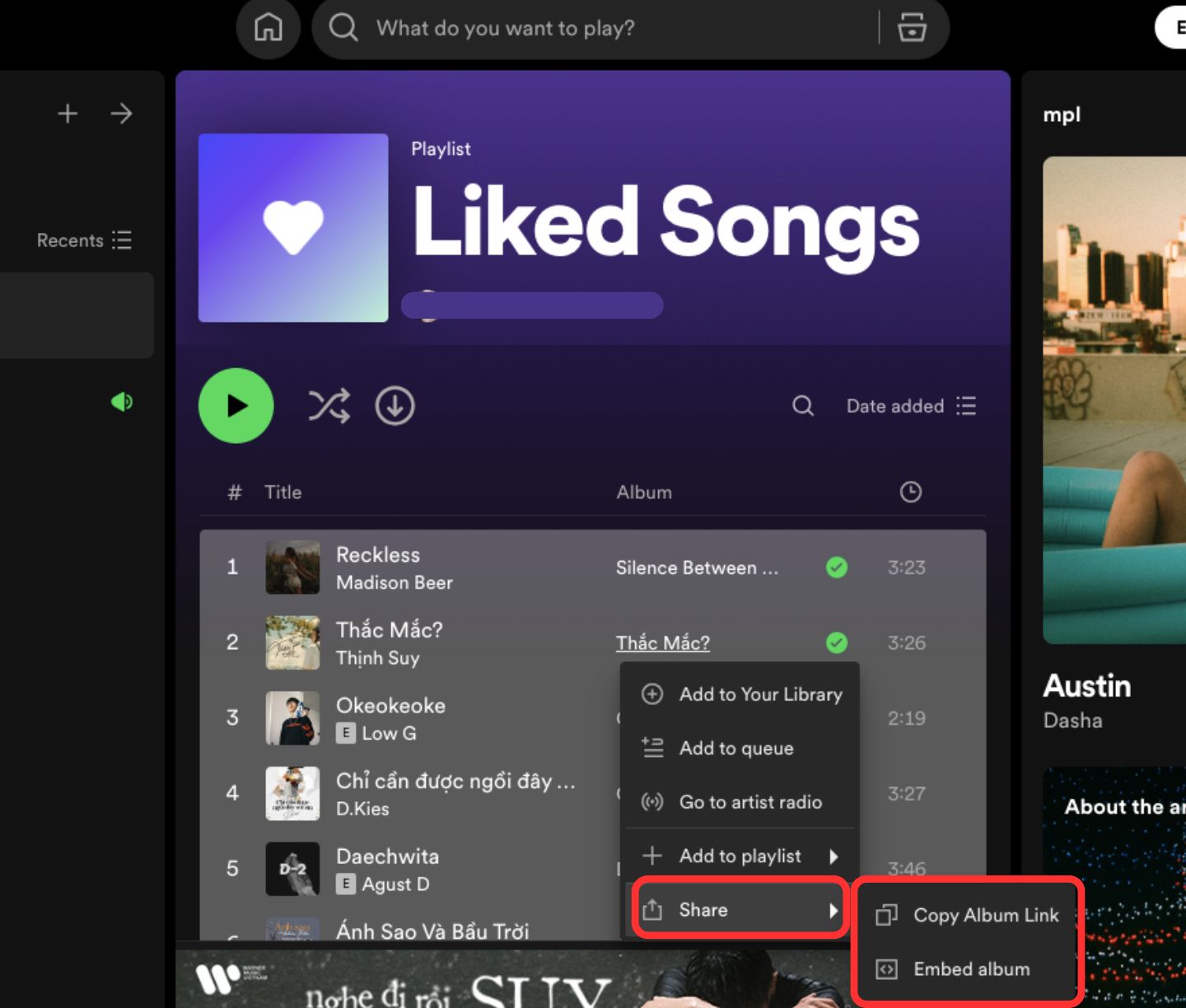Sort by the Title column header

pos(282,492)
